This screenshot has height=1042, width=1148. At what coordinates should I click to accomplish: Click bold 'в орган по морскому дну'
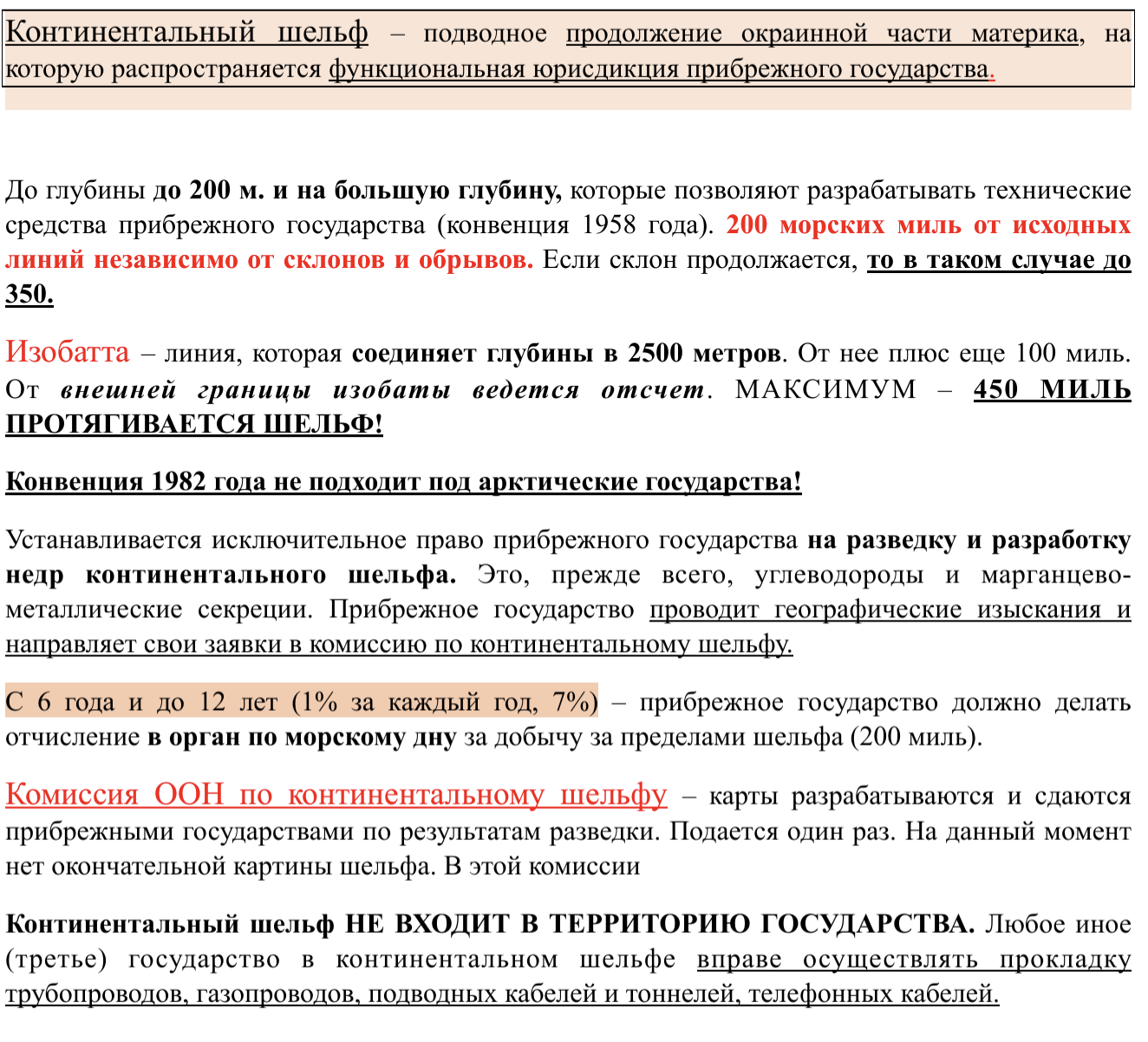pos(302,737)
